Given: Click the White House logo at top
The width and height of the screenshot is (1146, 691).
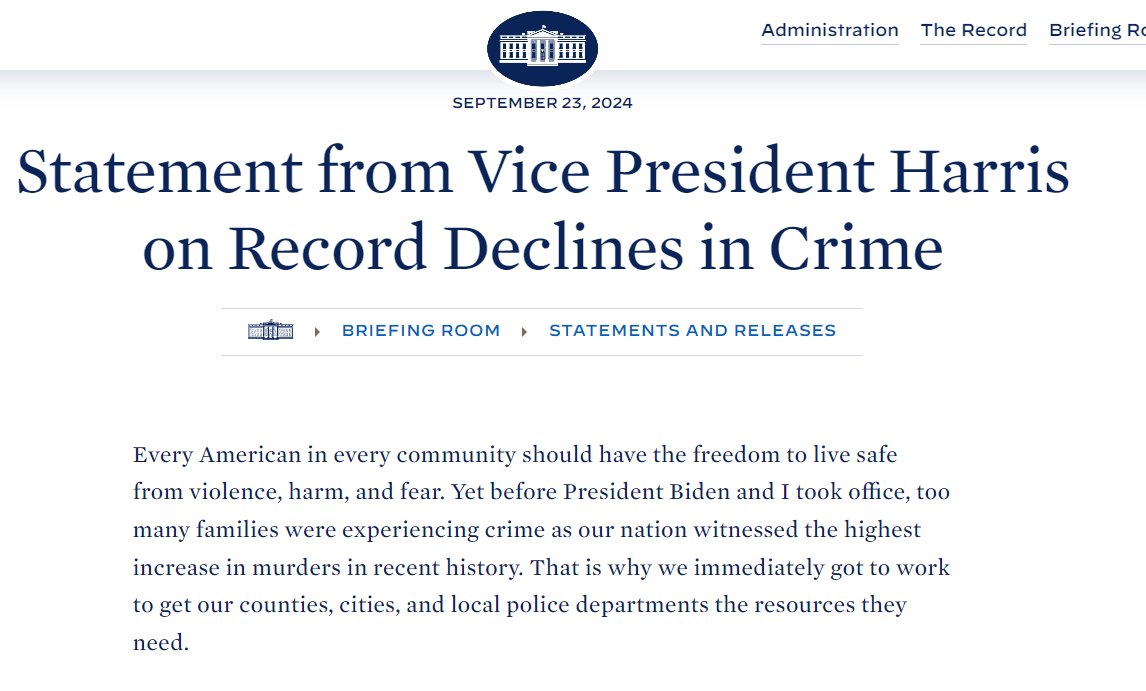Looking at the screenshot, I should pos(542,48).
